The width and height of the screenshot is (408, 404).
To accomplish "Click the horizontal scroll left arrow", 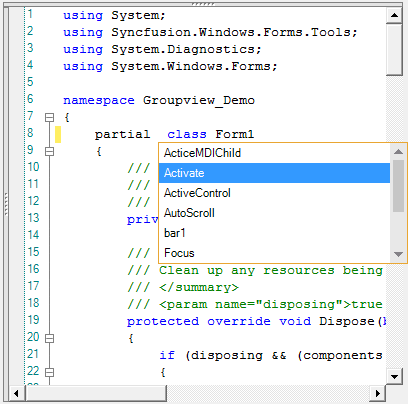I will click(x=16, y=394).
